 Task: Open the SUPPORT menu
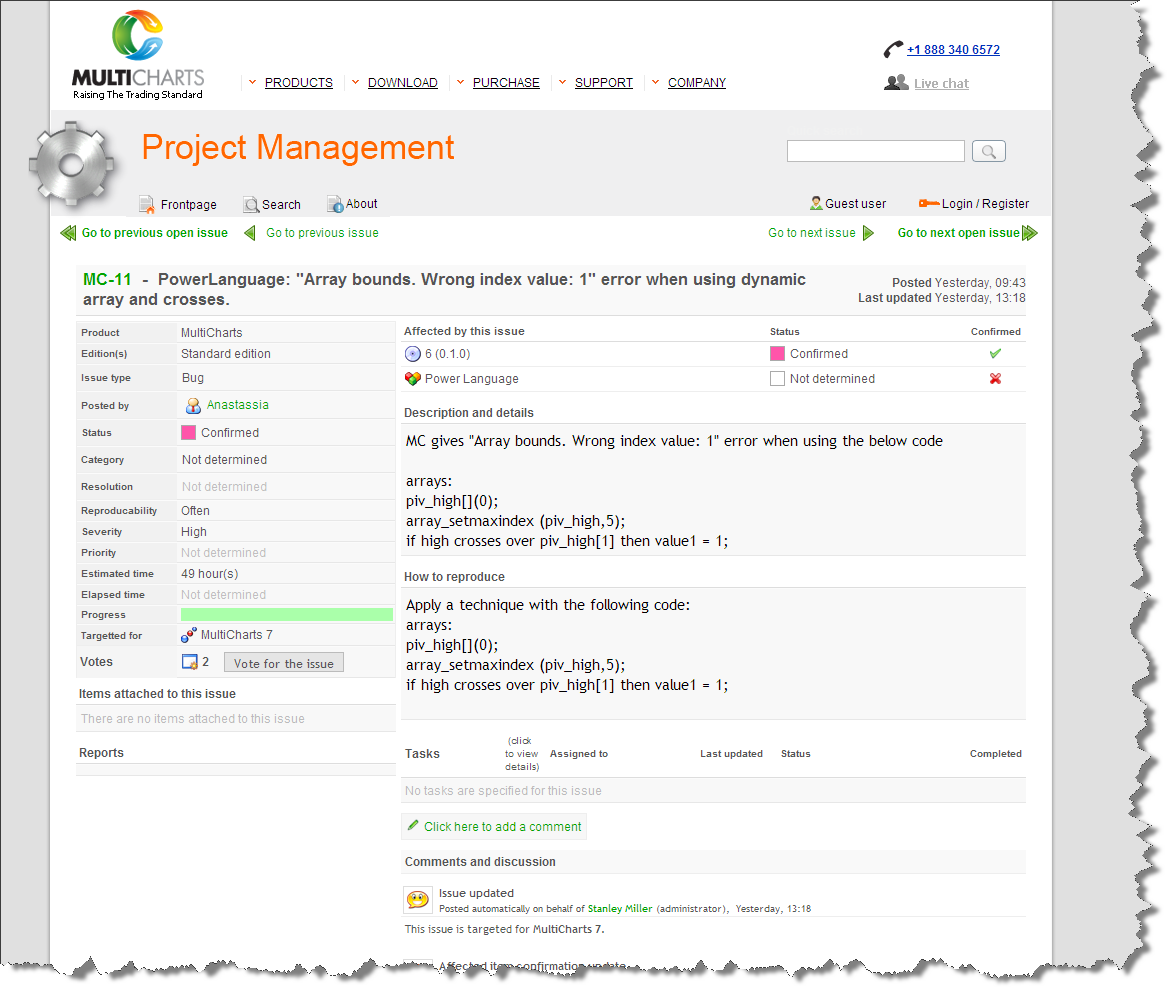point(604,83)
